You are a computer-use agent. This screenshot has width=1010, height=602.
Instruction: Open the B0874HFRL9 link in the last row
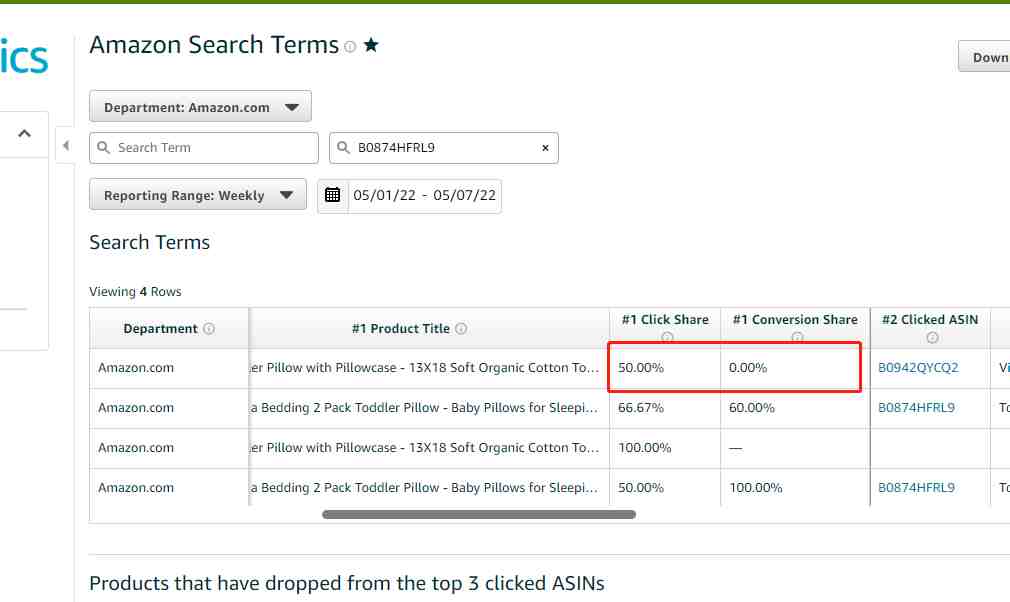[916, 488]
